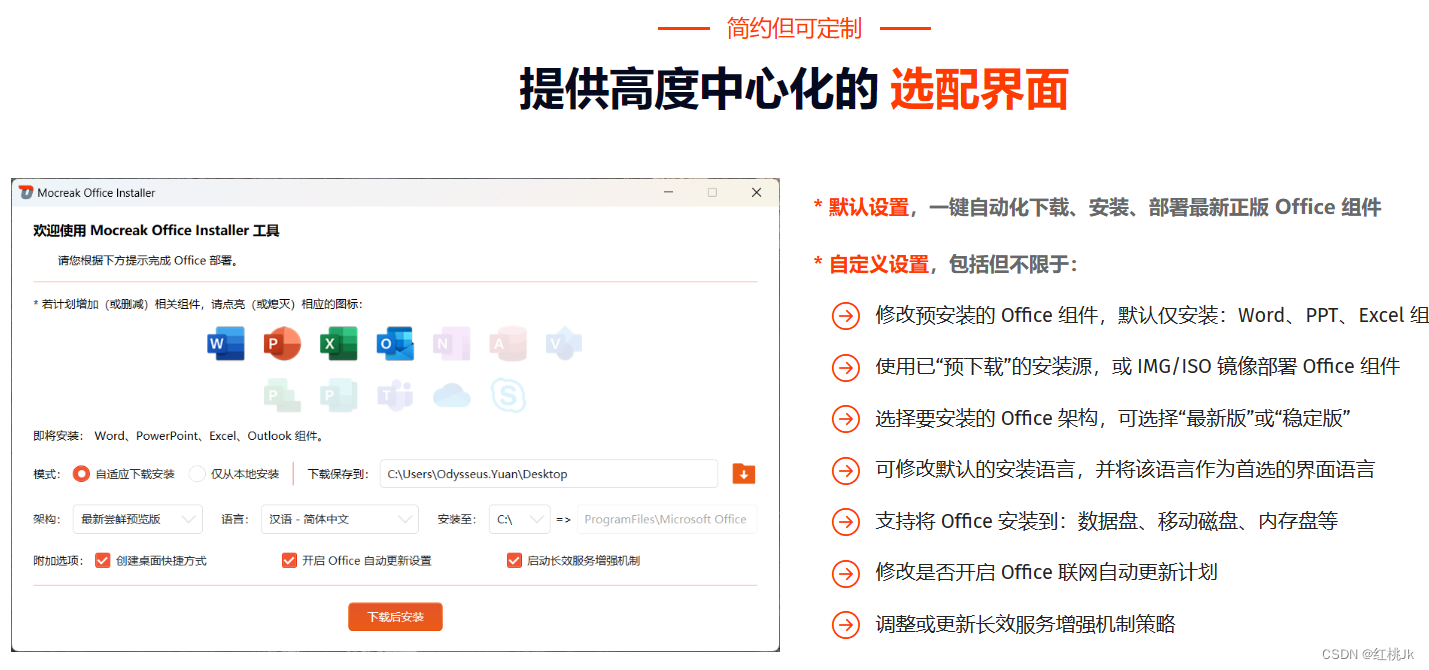The image size is (1429, 670).
Task: Toggle the Outlook component icon
Action: click(395, 343)
